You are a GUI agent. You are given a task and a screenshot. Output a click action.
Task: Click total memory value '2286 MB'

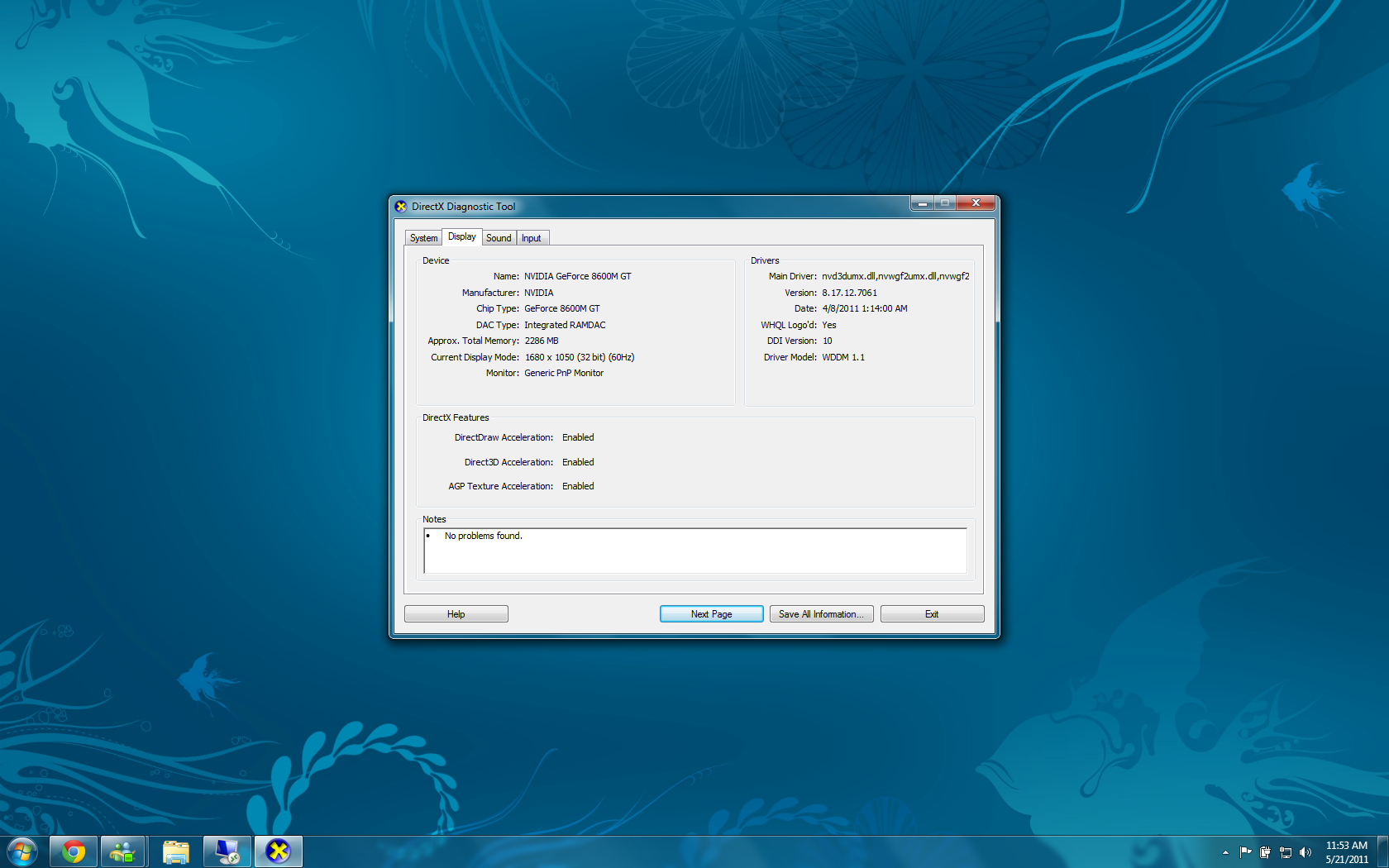coord(542,341)
